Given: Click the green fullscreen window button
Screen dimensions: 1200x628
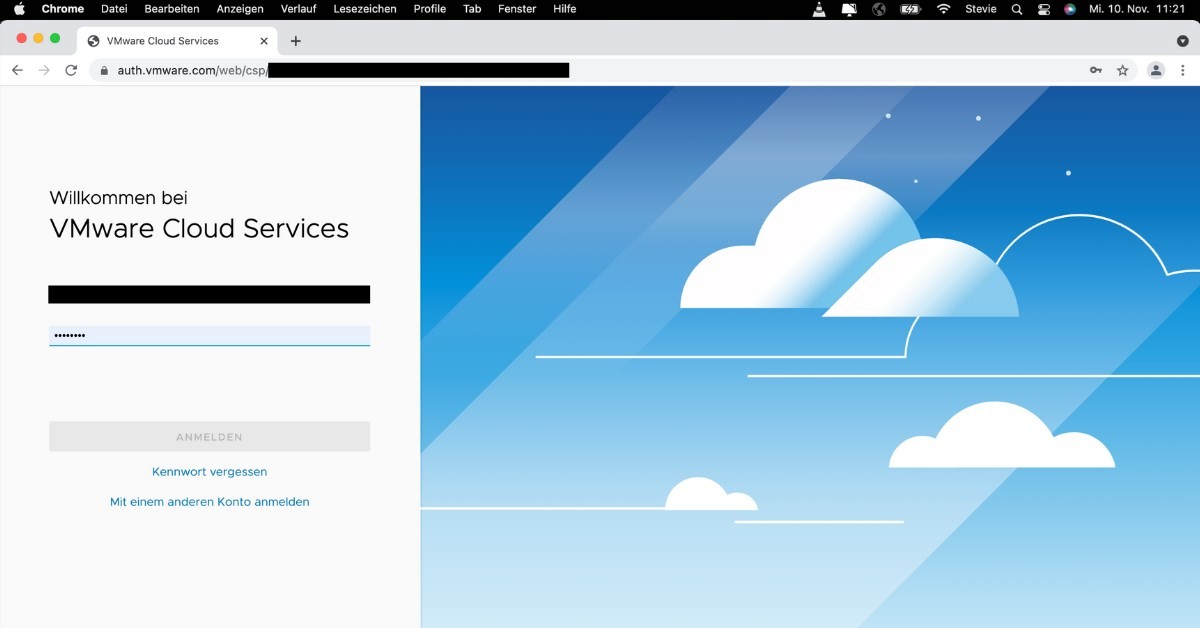Looking at the screenshot, I should [55, 38].
